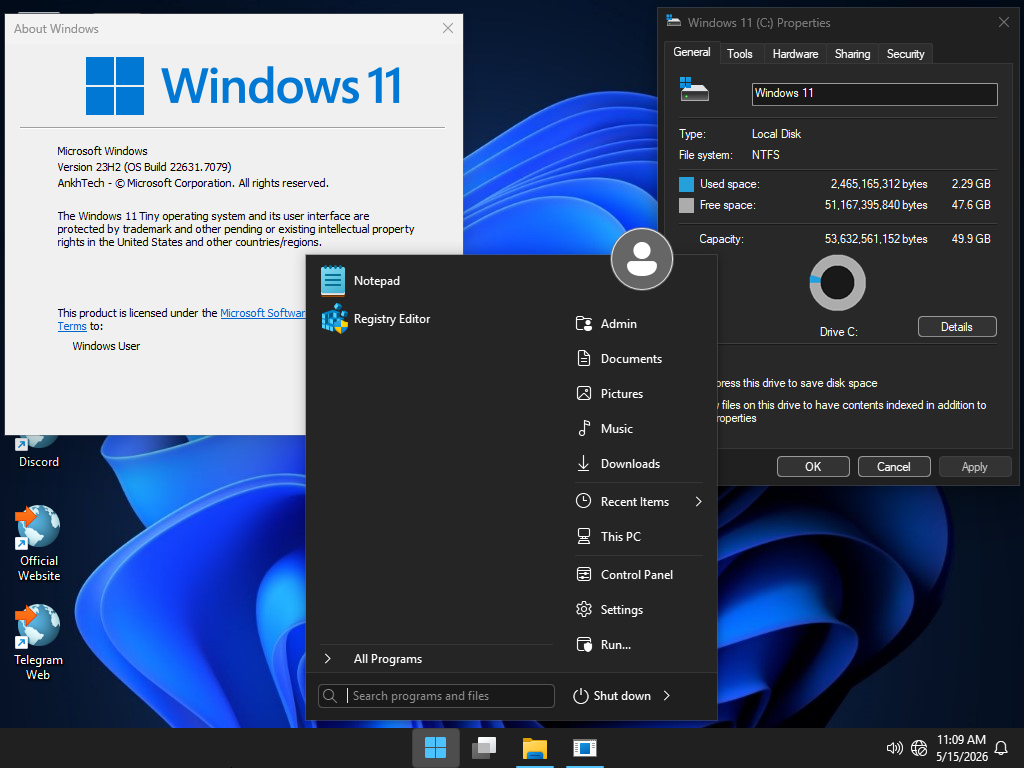
Task: Click the taskbar app with blue window icon
Action: coord(584,748)
